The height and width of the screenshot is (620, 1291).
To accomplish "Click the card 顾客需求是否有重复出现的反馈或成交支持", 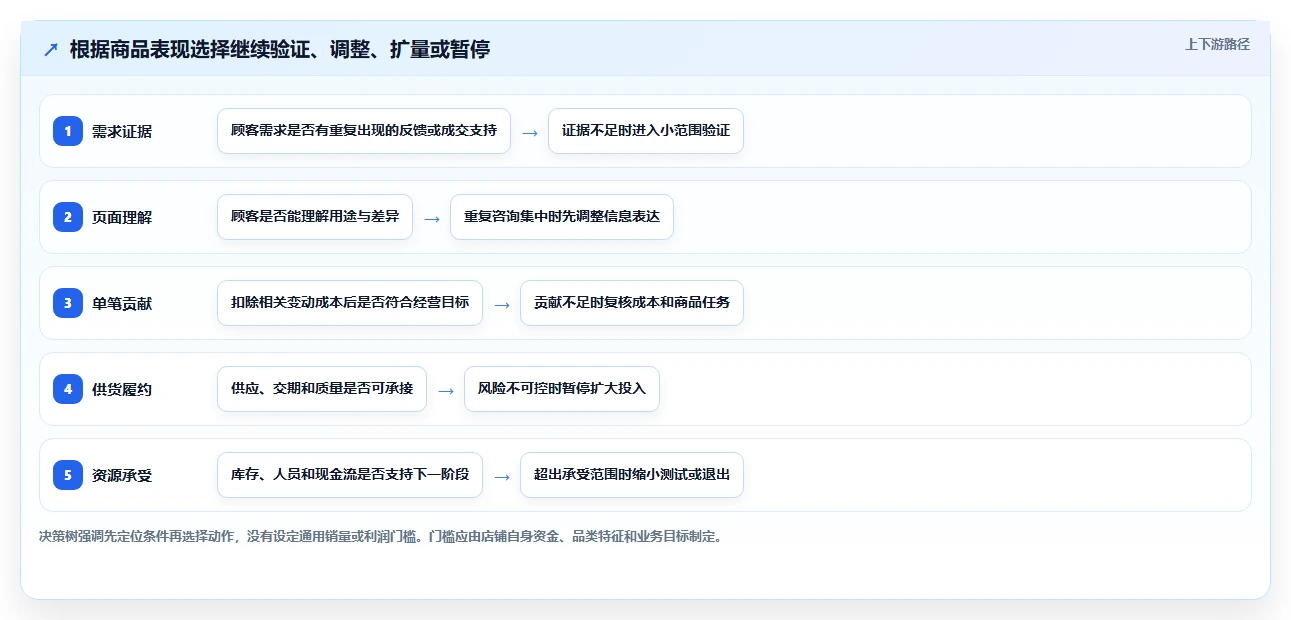I will [x=364, y=131].
